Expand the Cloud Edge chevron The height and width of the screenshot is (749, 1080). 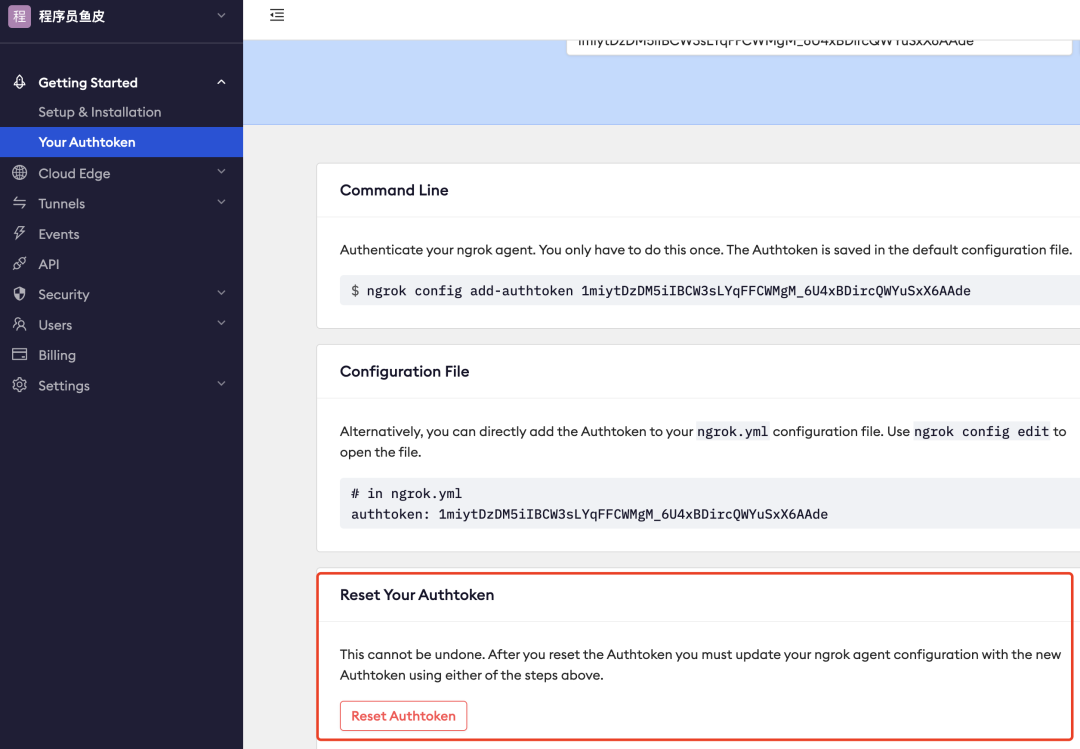[221, 172]
